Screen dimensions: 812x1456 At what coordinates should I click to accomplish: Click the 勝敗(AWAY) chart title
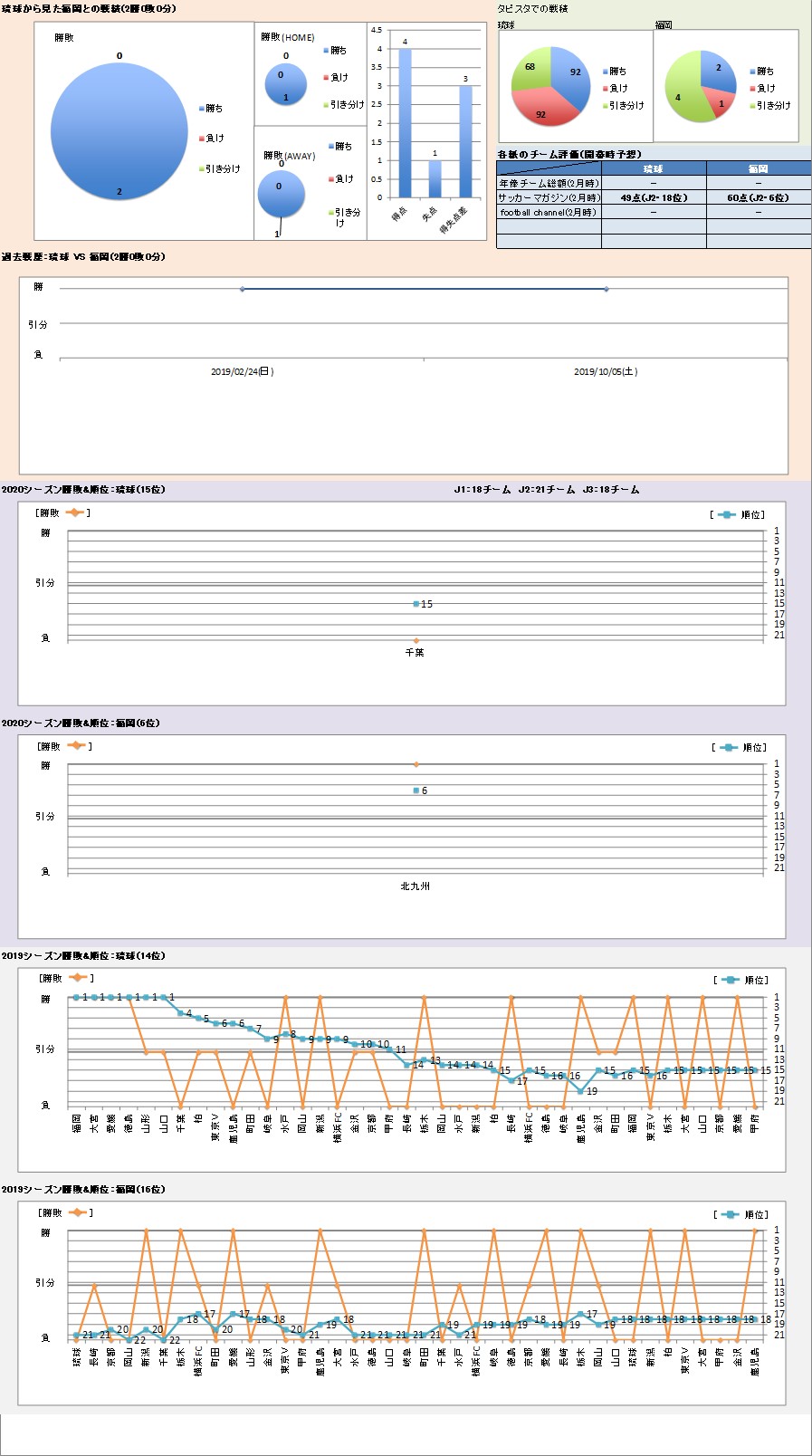pyautogui.click(x=290, y=156)
